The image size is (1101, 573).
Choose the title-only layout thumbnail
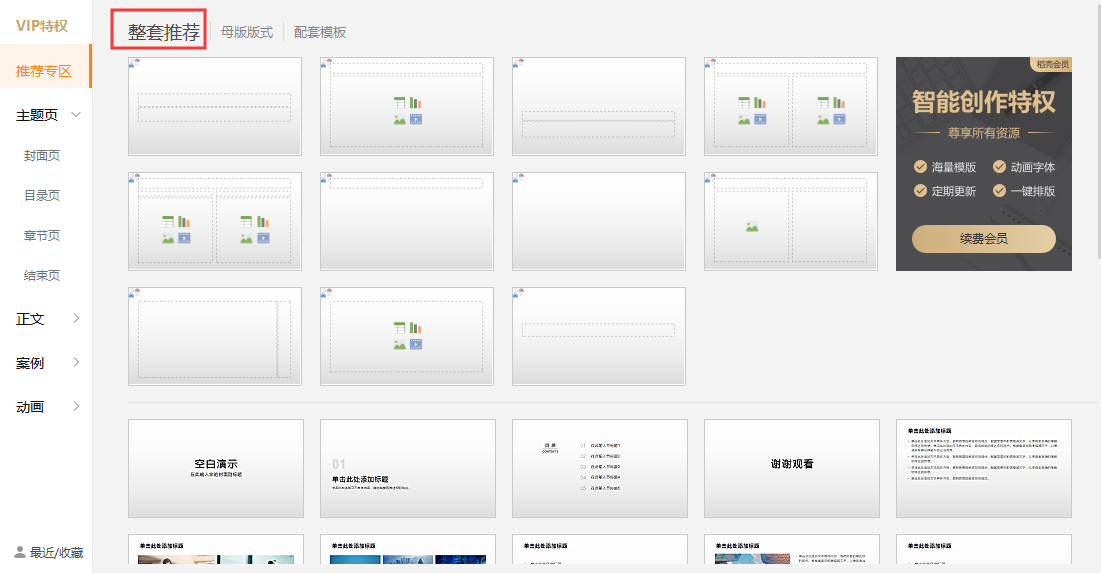(x=407, y=221)
